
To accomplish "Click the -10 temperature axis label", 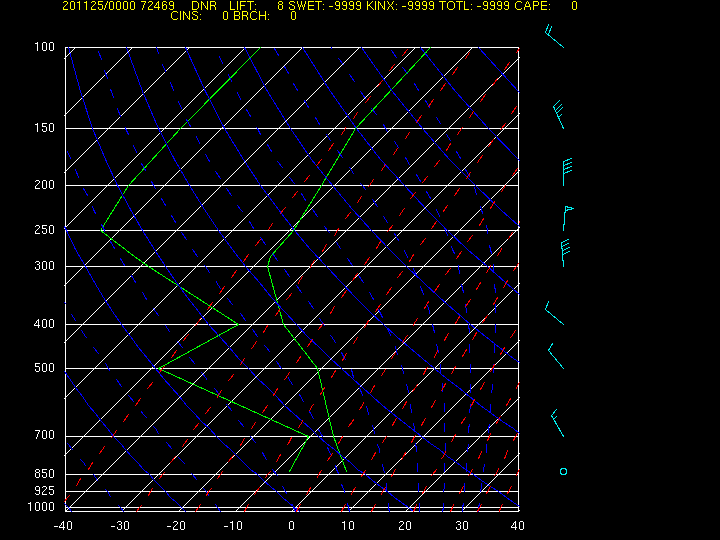I will coord(233,526).
